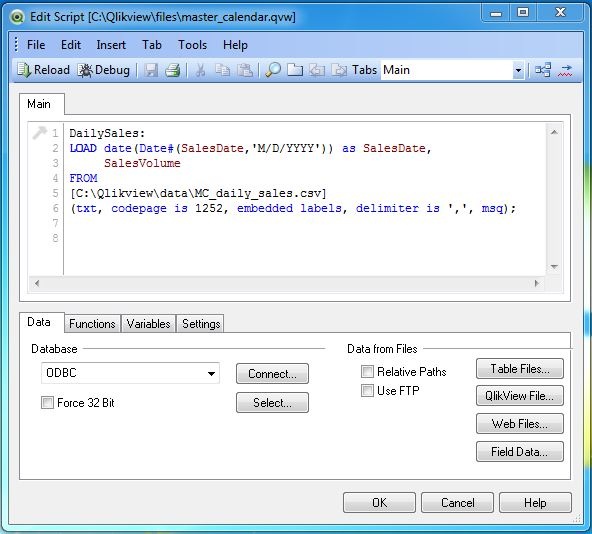Viewport: 592px width, 534px height.
Task: Click the FROM keyword in script
Action: pos(83,178)
